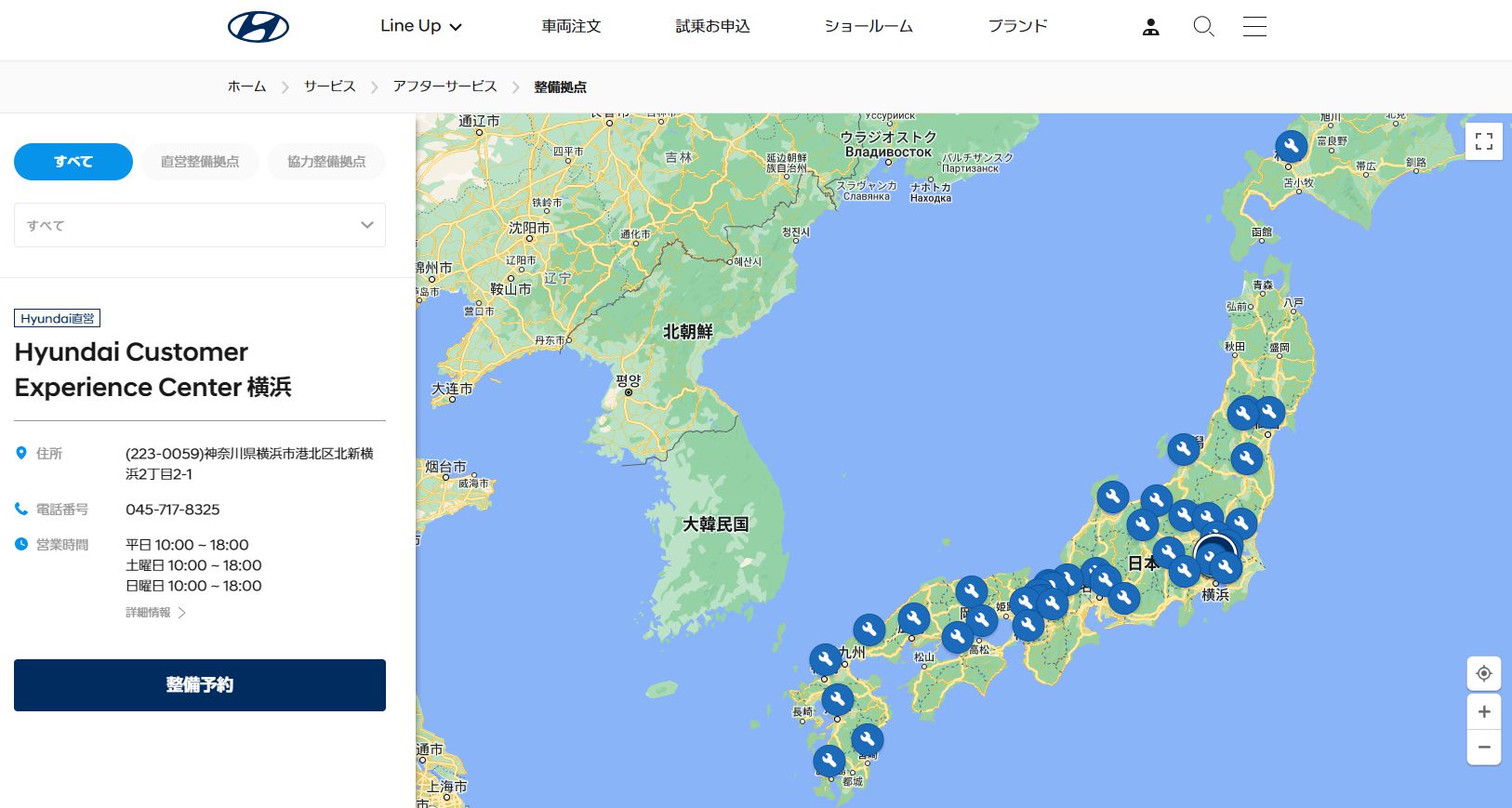Viewport: 1512px width, 808px height.
Task: Open the hamburger menu icon
Action: click(1254, 27)
